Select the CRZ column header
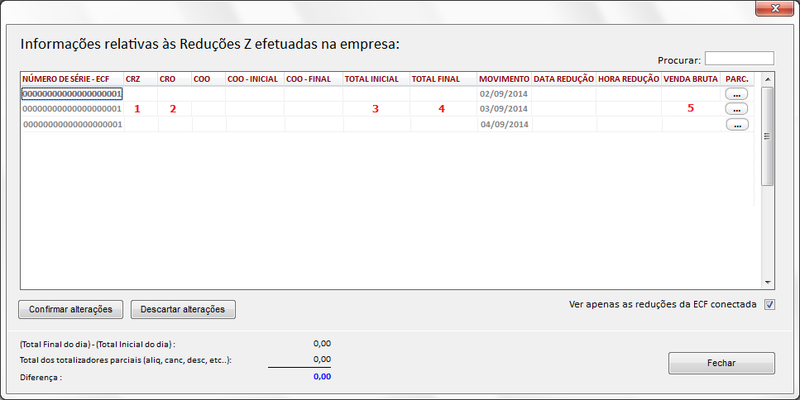 click(x=134, y=78)
